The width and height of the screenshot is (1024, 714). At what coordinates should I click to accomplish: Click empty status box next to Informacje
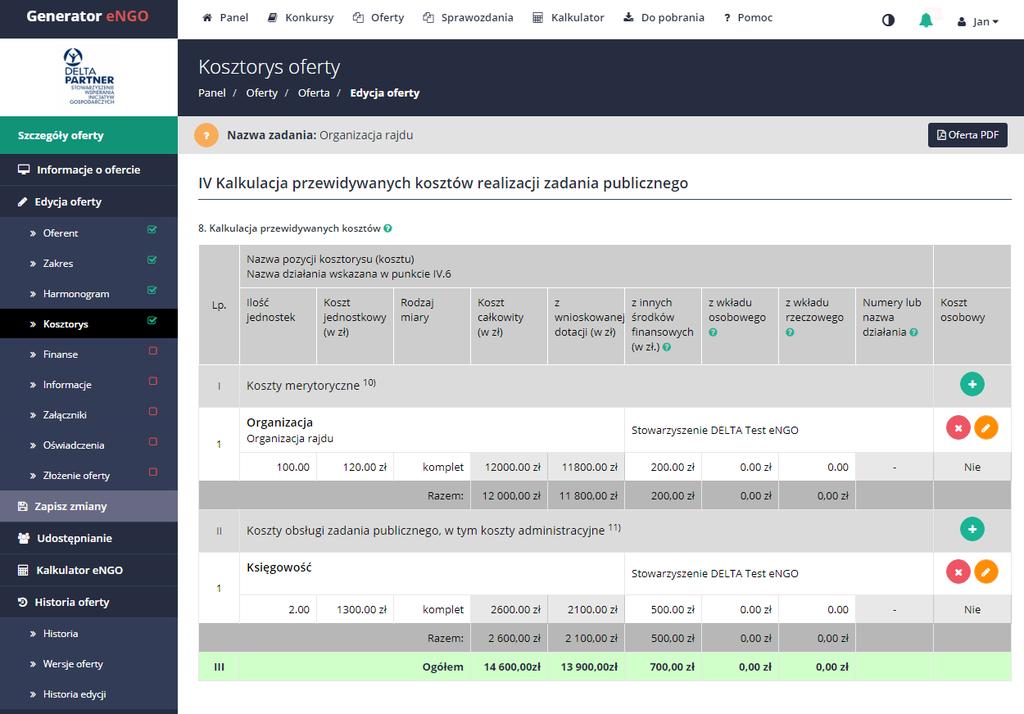[x=153, y=381]
